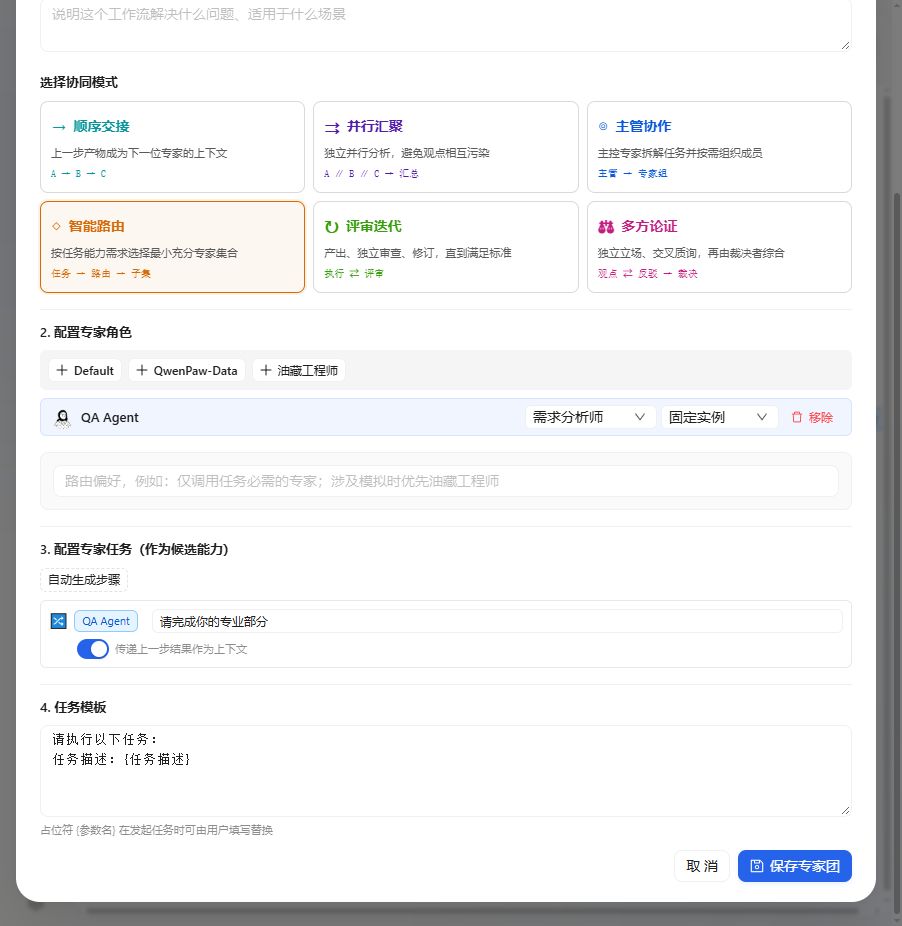Click the QA Agent avatar icon
The width and height of the screenshot is (902, 926).
pyautogui.click(x=62, y=418)
